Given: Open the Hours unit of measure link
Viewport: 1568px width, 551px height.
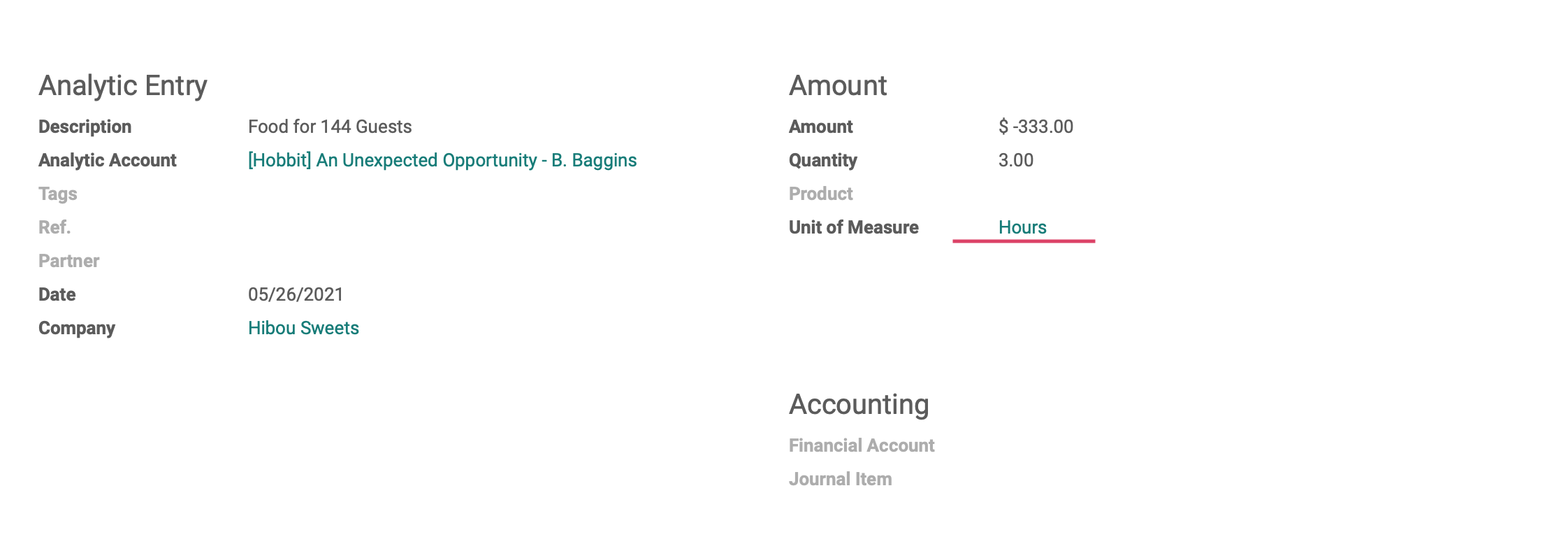Looking at the screenshot, I should pos(1022,227).
